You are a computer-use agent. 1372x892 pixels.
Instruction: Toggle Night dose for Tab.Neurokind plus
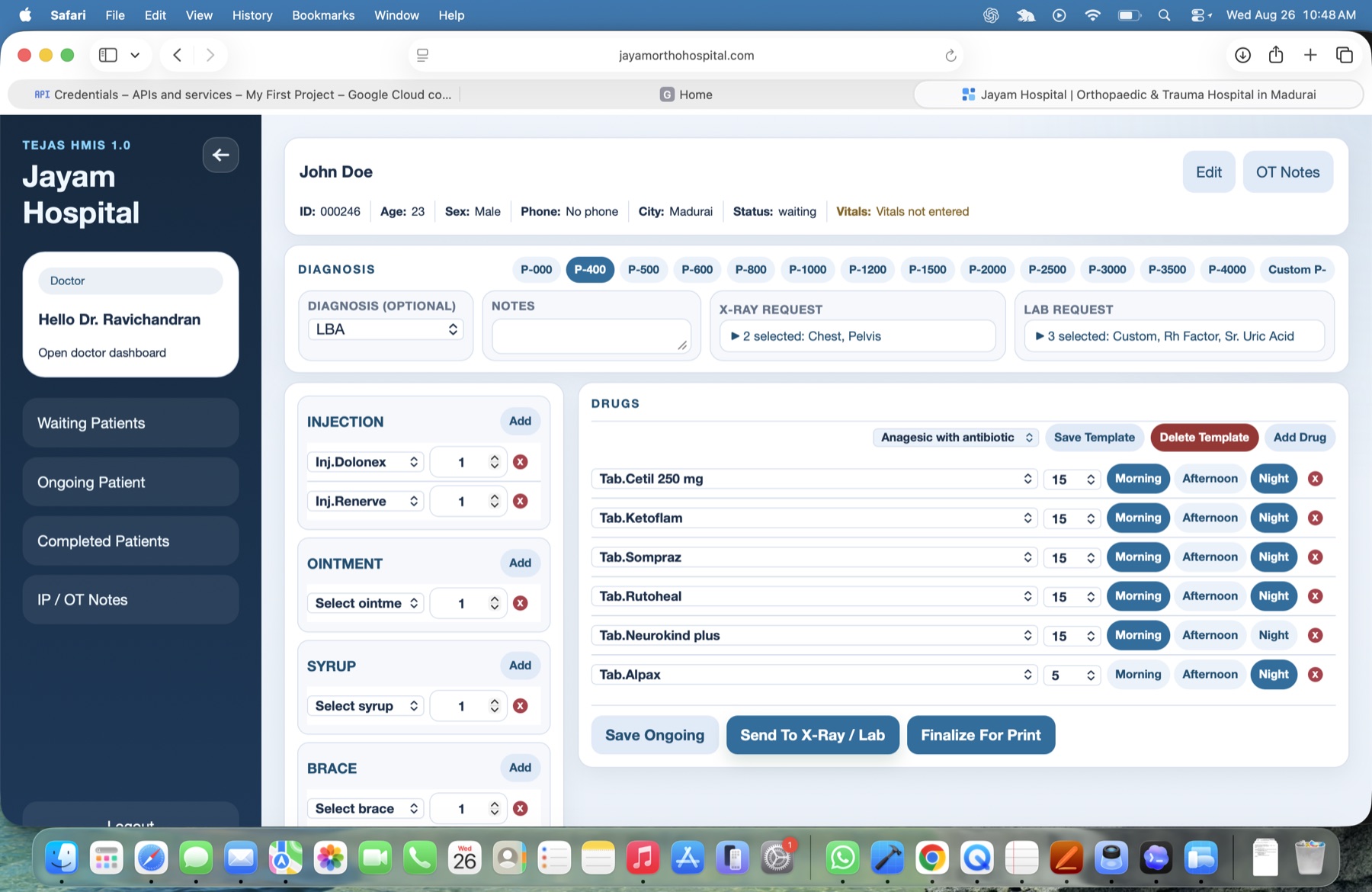click(1274, 635)
